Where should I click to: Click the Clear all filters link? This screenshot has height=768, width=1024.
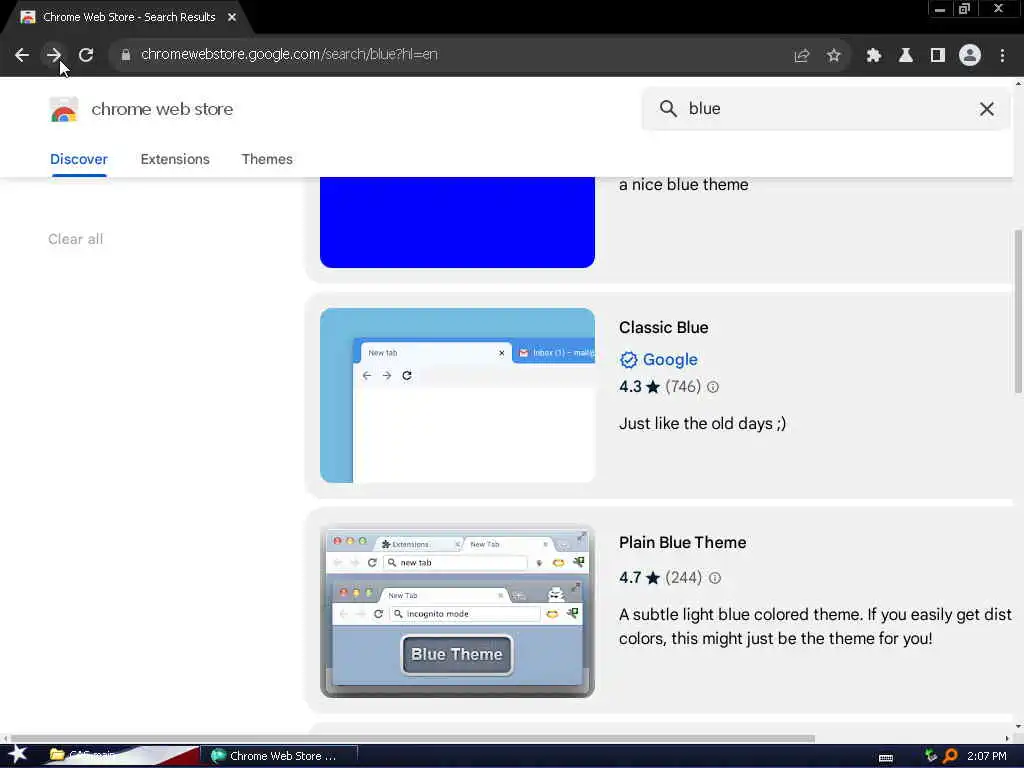76,239
